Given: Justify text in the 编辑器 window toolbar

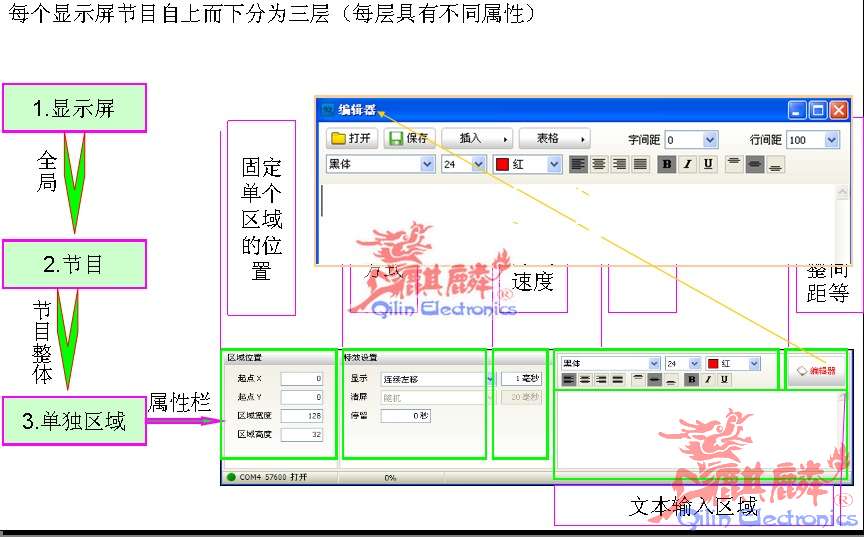Looking at the screenshot, I should click(x=641, y=164).
